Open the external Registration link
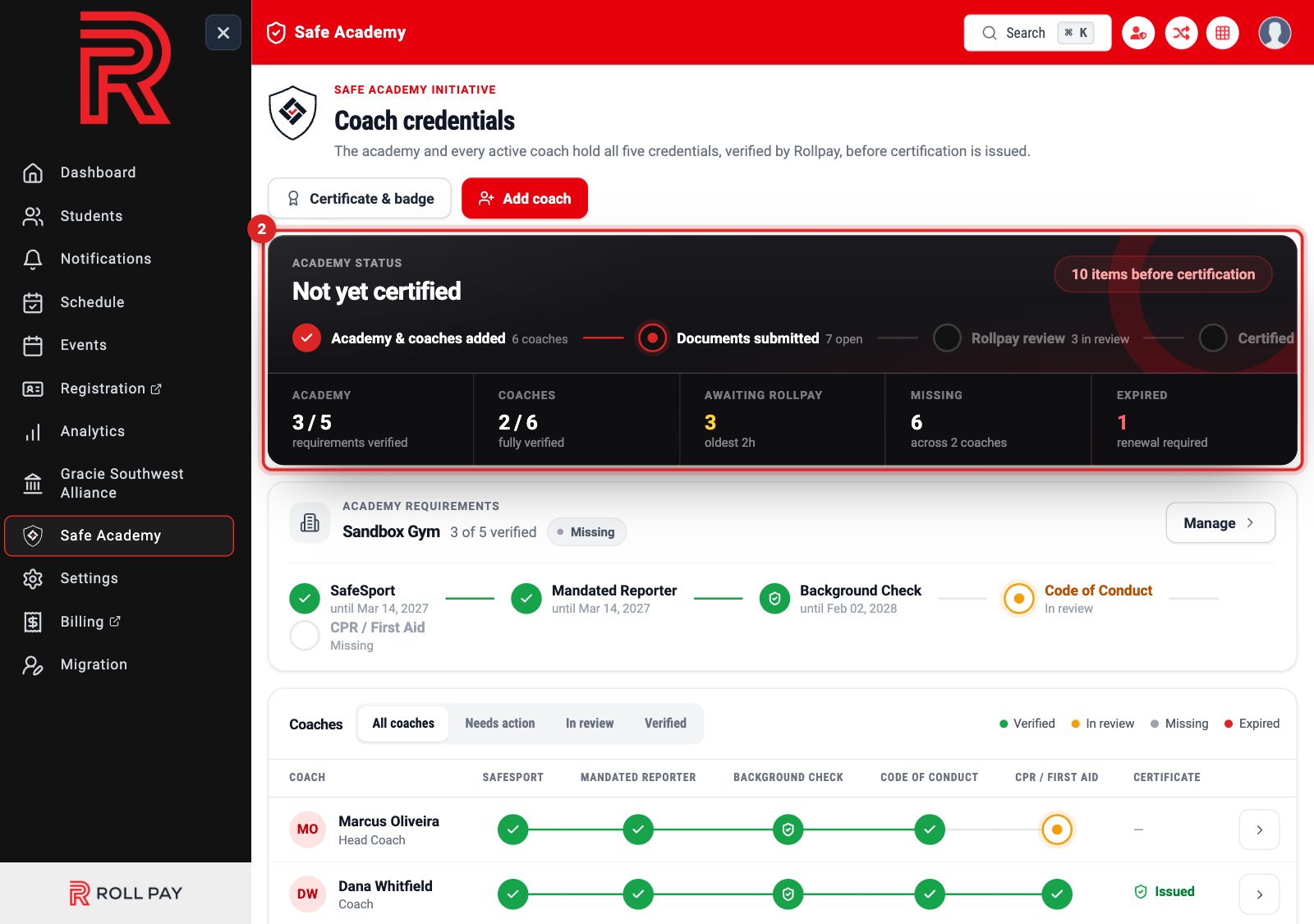 tap(119, 388)
